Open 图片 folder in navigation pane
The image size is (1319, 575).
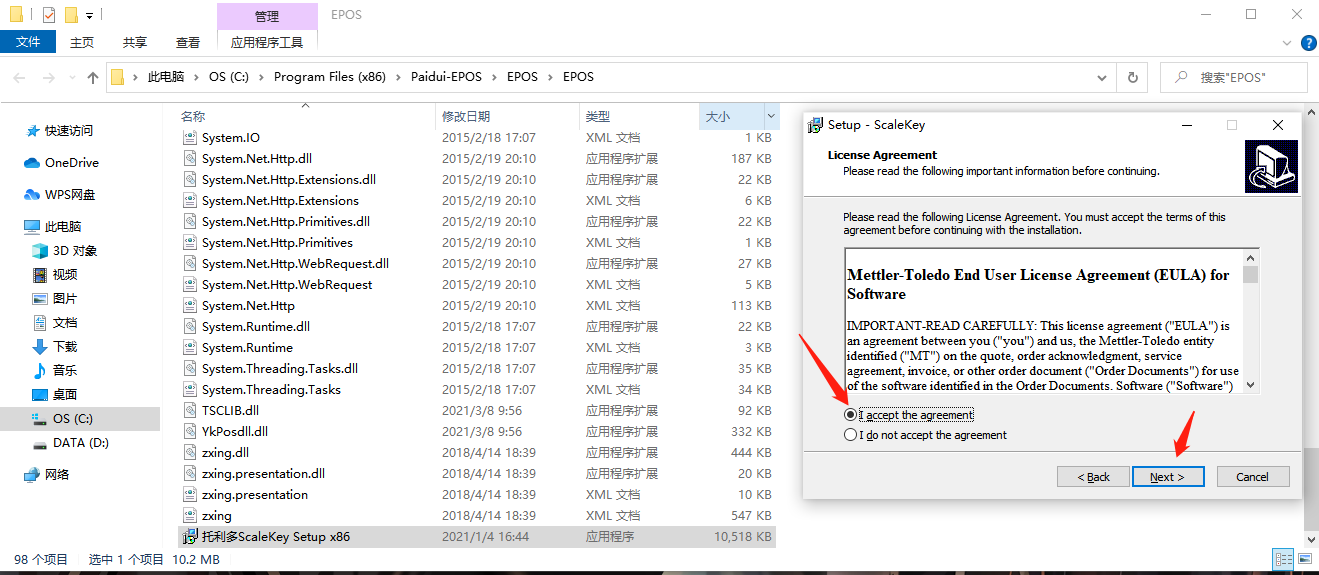[x=65, y=299]
